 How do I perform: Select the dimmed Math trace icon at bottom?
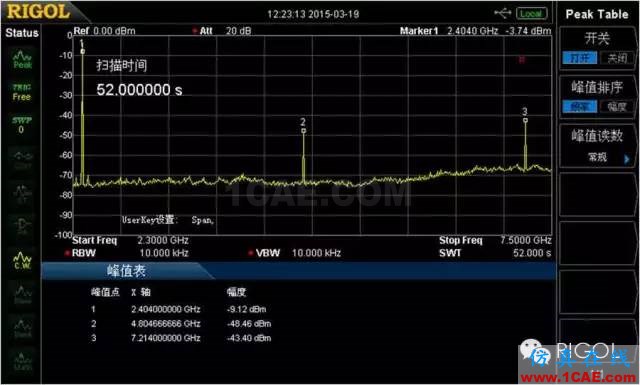pos(22,362)
